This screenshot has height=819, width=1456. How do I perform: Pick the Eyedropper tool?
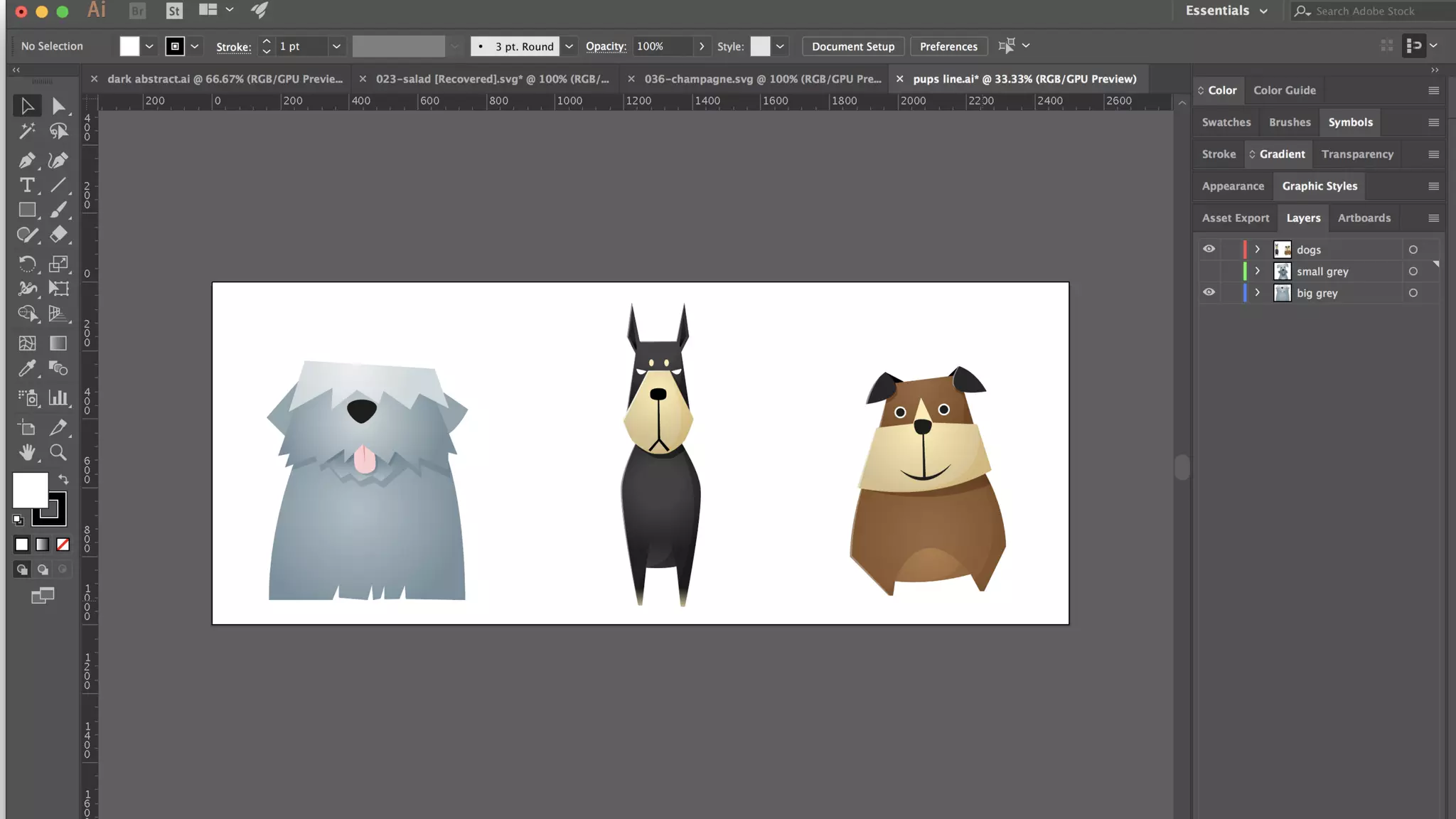coord(26,368)
